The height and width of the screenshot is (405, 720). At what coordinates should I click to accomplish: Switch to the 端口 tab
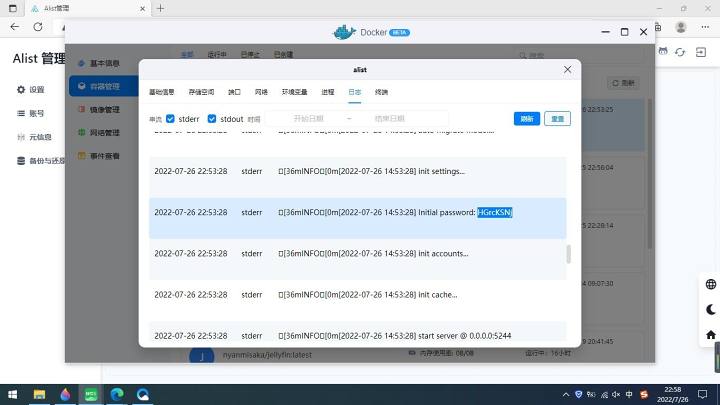[x=234, y=92]
